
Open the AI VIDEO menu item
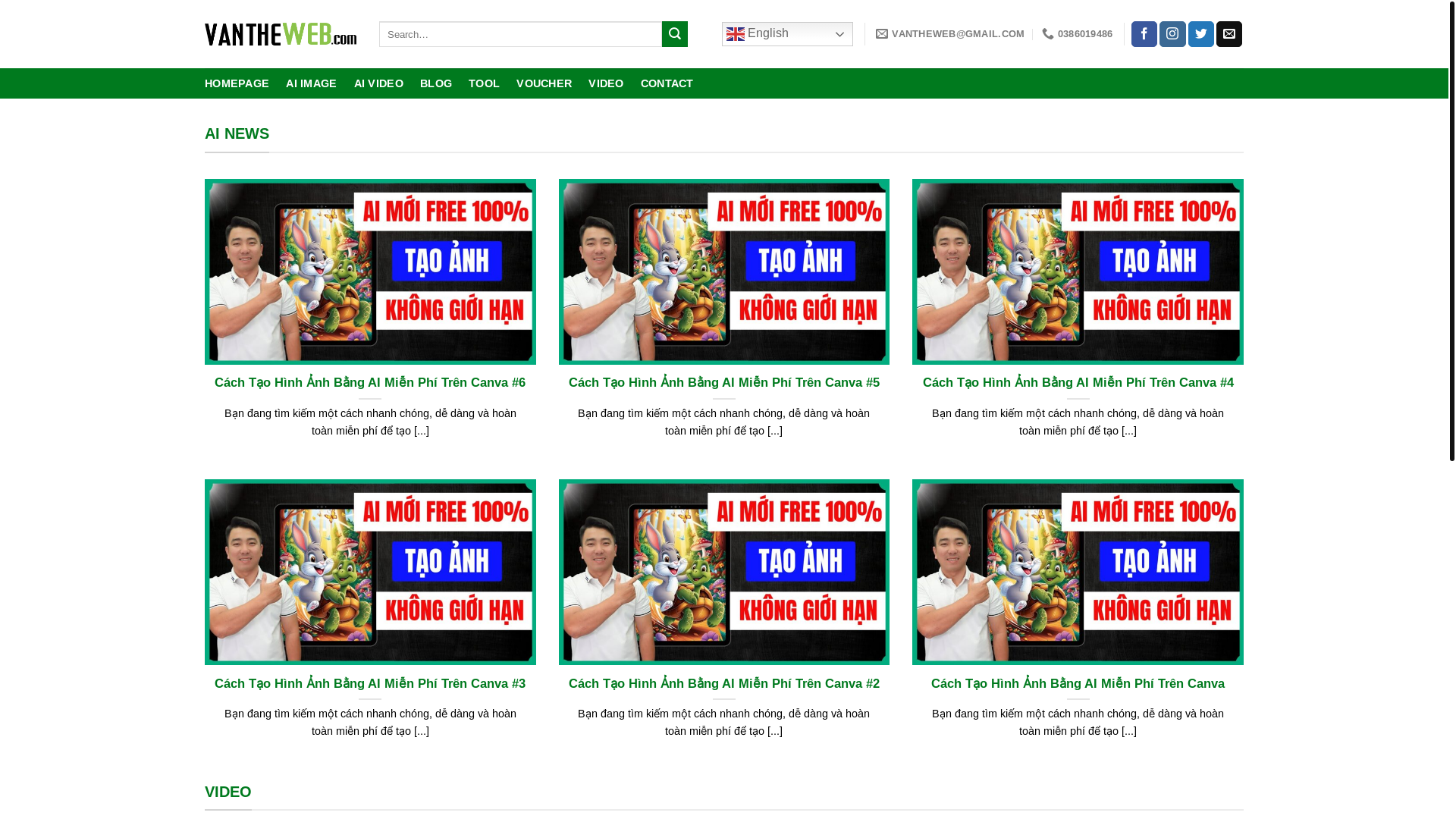point(378,83)
